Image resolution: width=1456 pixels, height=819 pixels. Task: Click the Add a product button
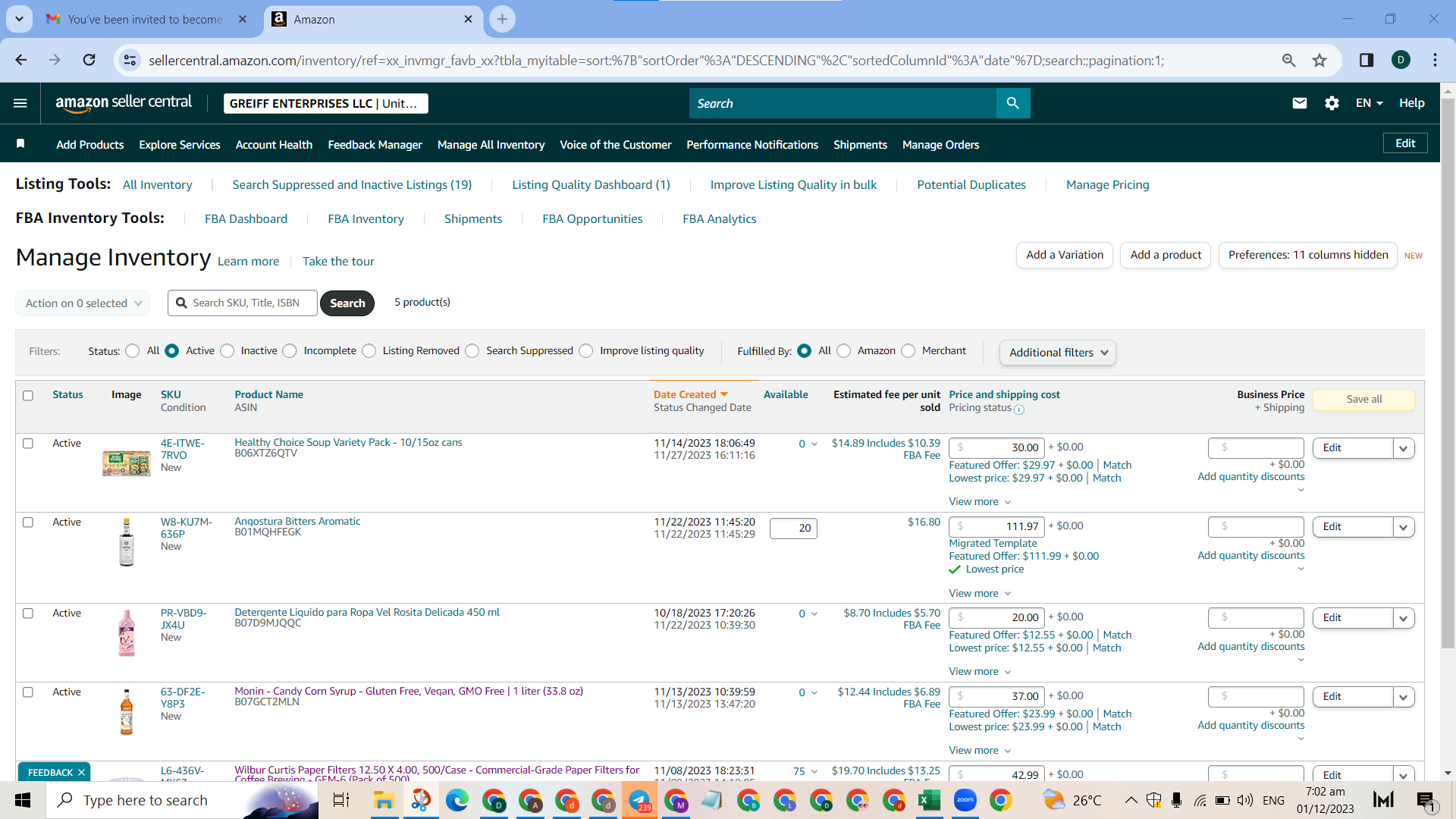pos(1166,256)
